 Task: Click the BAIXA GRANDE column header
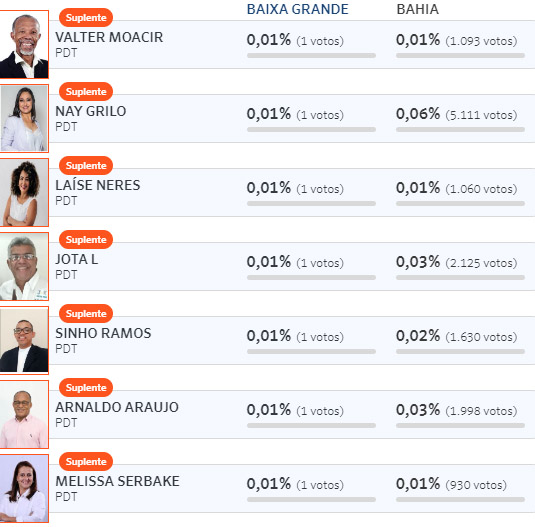coord(298,9)
